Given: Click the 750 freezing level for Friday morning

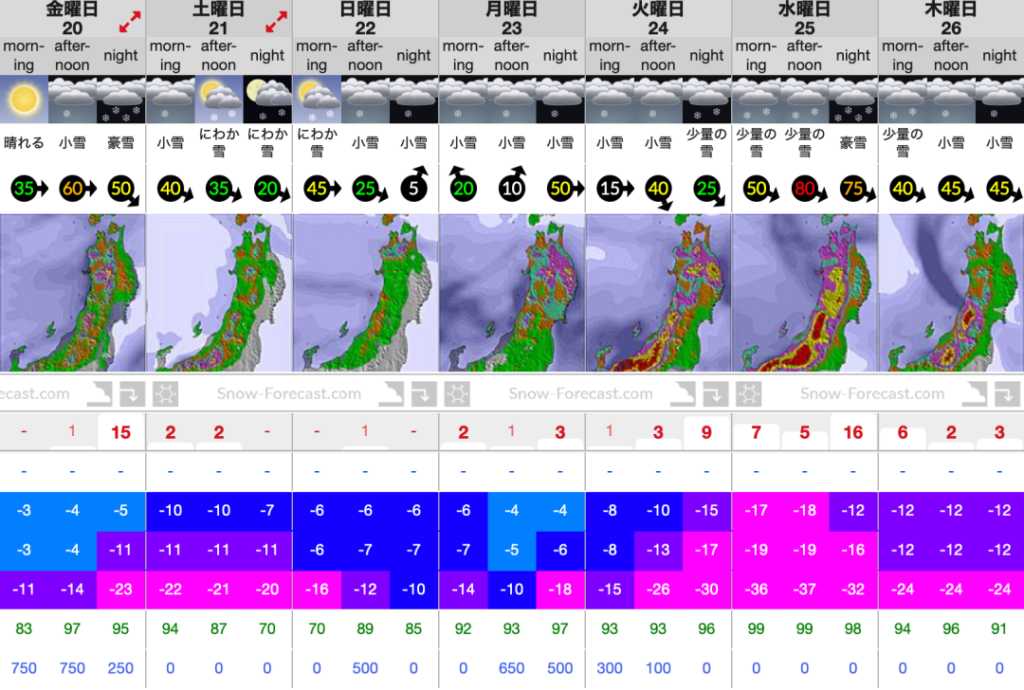Looking at the screenshot, I should pos(24,668).
